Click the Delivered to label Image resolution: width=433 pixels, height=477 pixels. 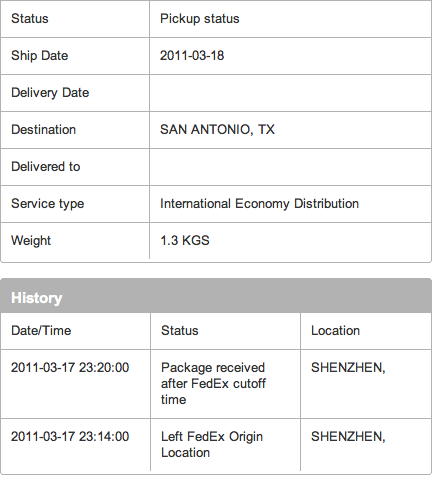pyautogui.click(x=46, y=167)
